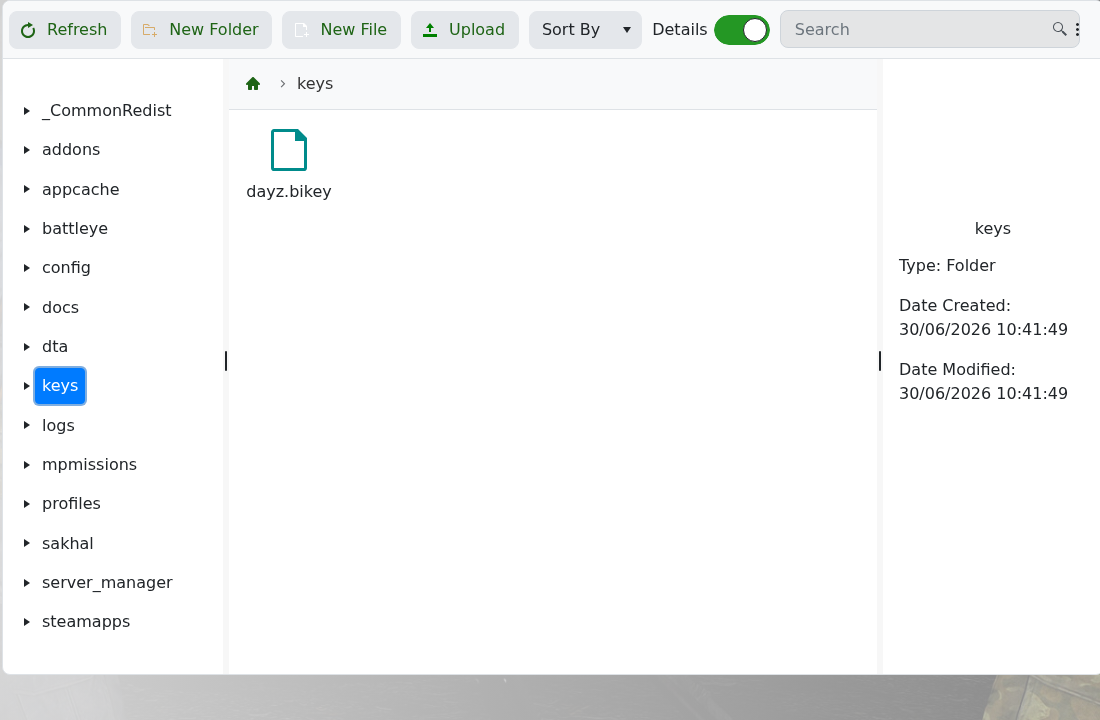Expand the profiles folder arrow
The height and width of the screenshot is (720, 1100).
pos(27,504)
